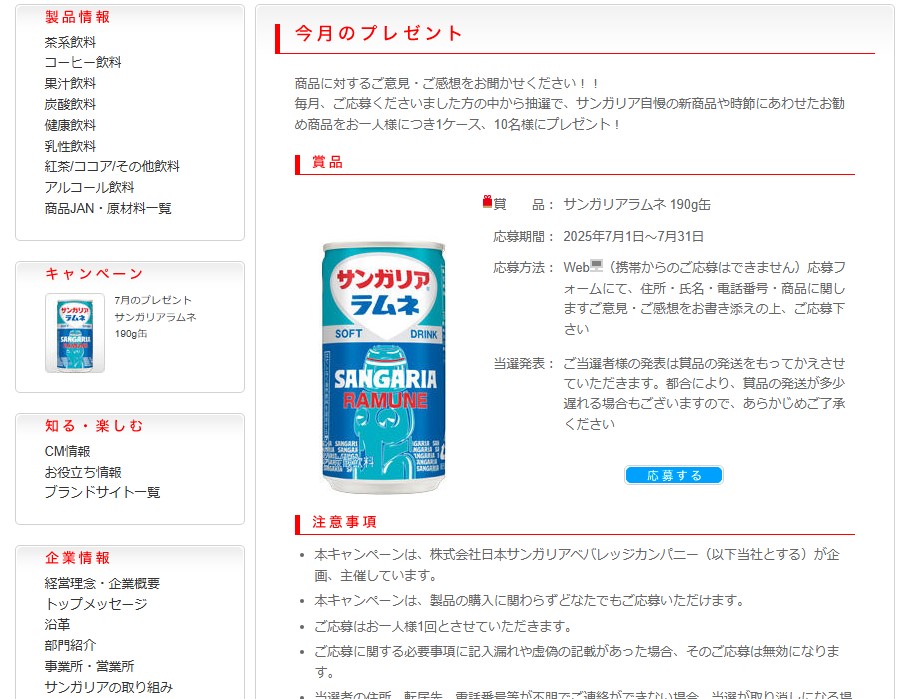Open ブランドサイト一覧 link
908x699 pixels.
(102, 492)
